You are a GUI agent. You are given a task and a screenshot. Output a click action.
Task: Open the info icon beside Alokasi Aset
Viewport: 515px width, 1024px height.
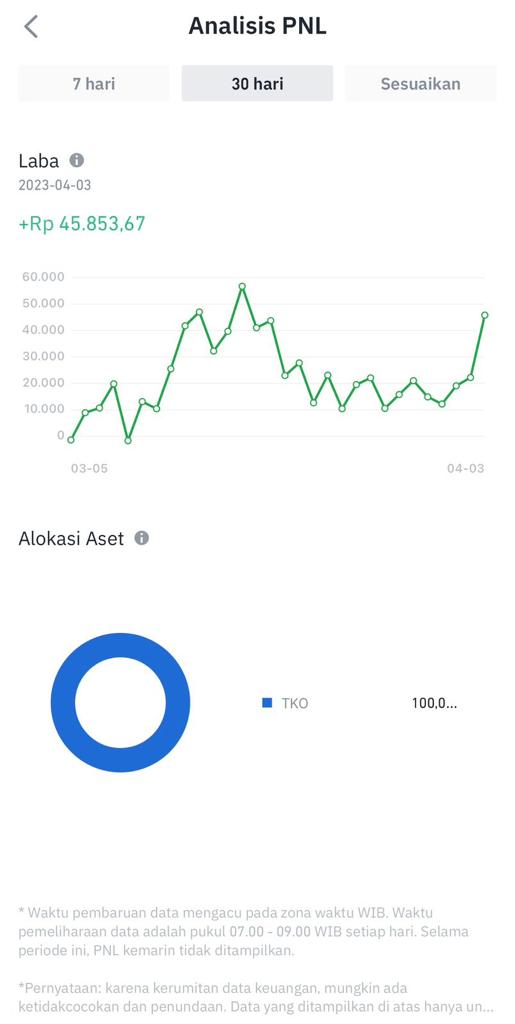pyautogui.click(x=142, y=538)
